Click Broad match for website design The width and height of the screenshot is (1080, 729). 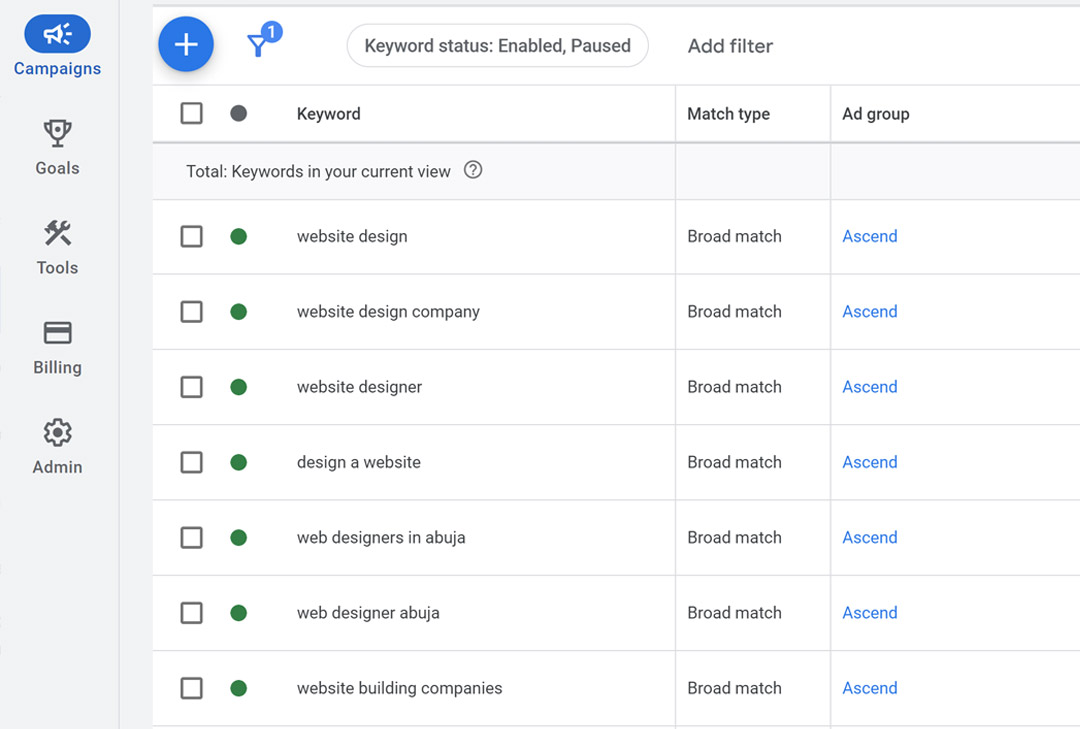[734, 236]
